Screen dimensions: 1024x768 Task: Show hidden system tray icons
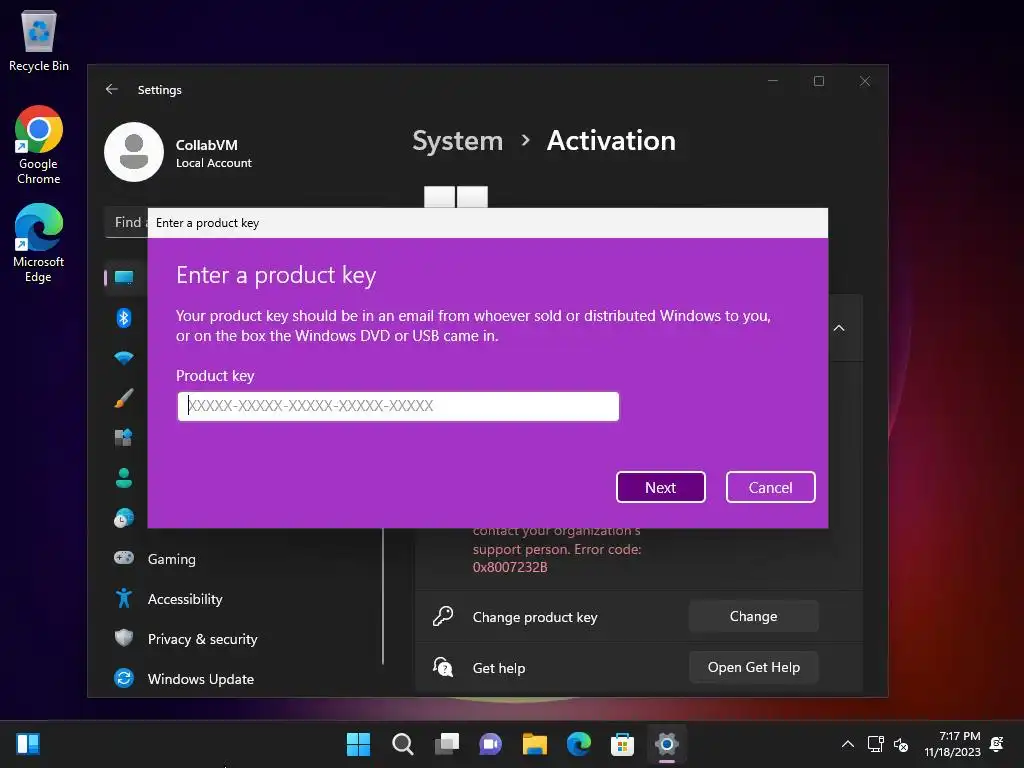click(848, 744)
